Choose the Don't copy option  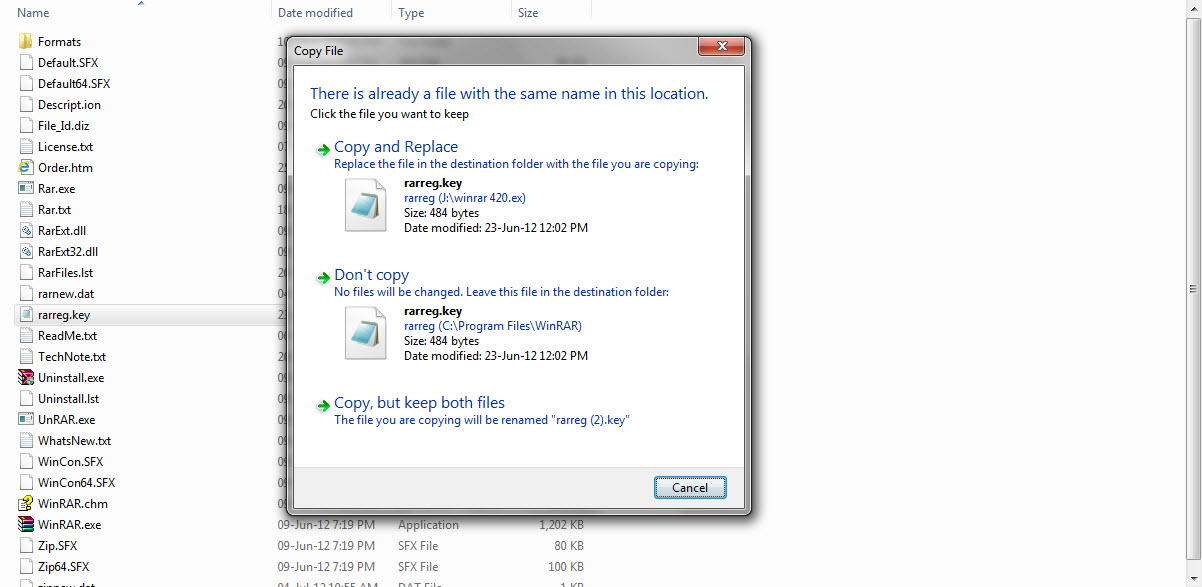371,275
